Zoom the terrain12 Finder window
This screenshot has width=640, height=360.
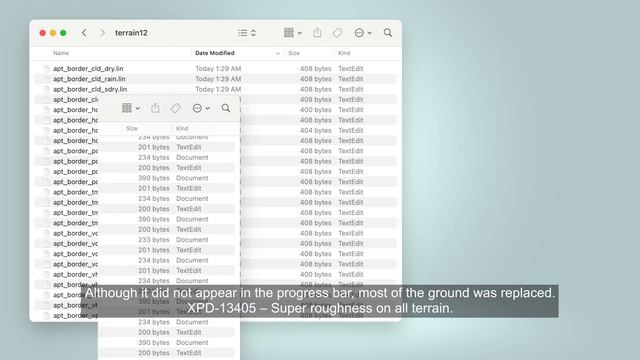63,33
